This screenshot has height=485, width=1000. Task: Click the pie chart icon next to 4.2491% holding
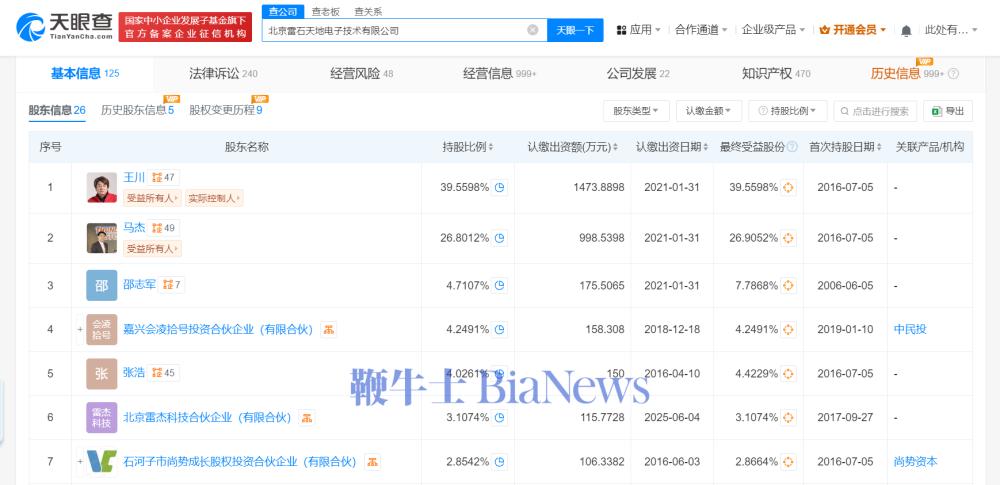coord(500,329)
